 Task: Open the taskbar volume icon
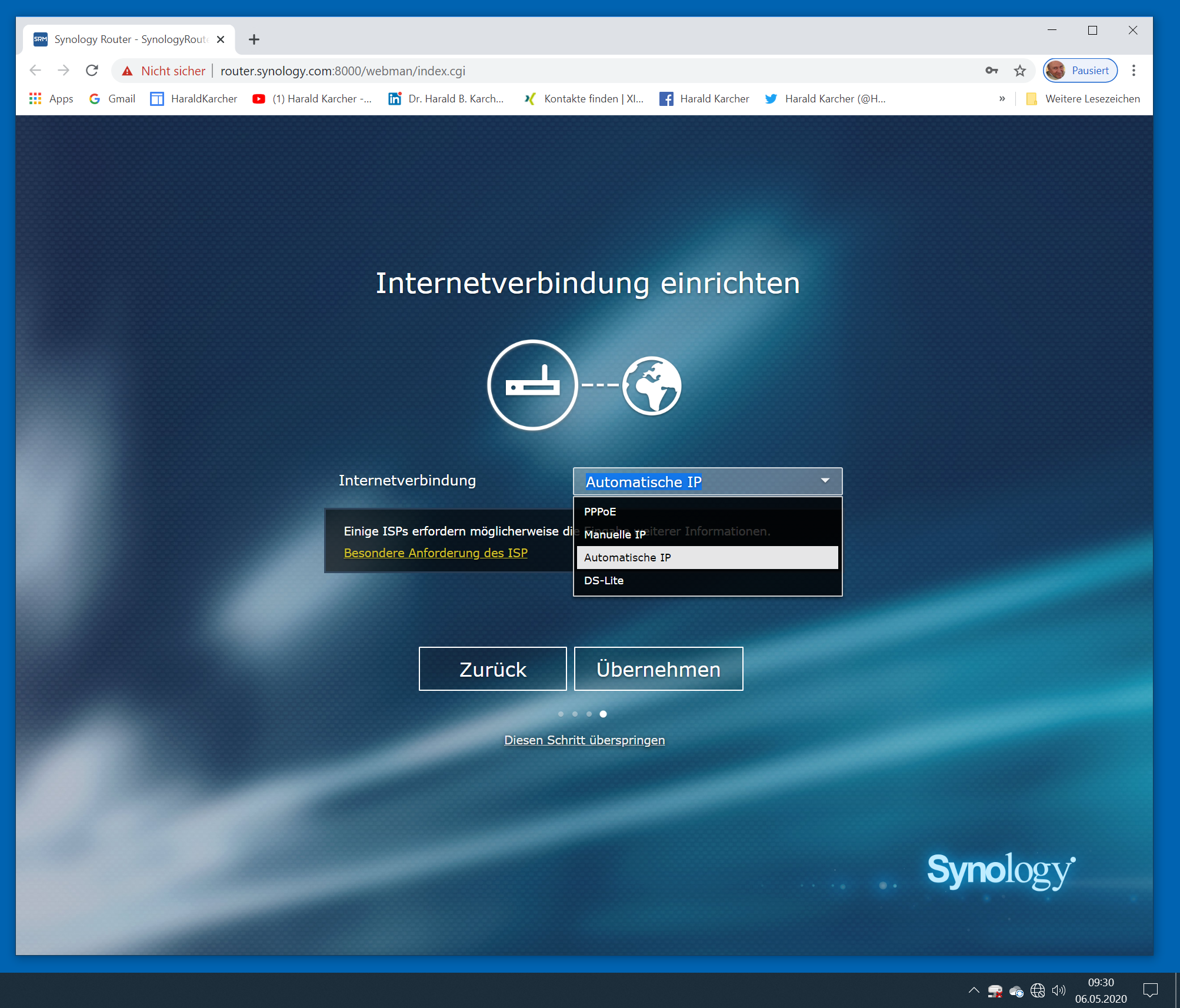point(1058,990)
